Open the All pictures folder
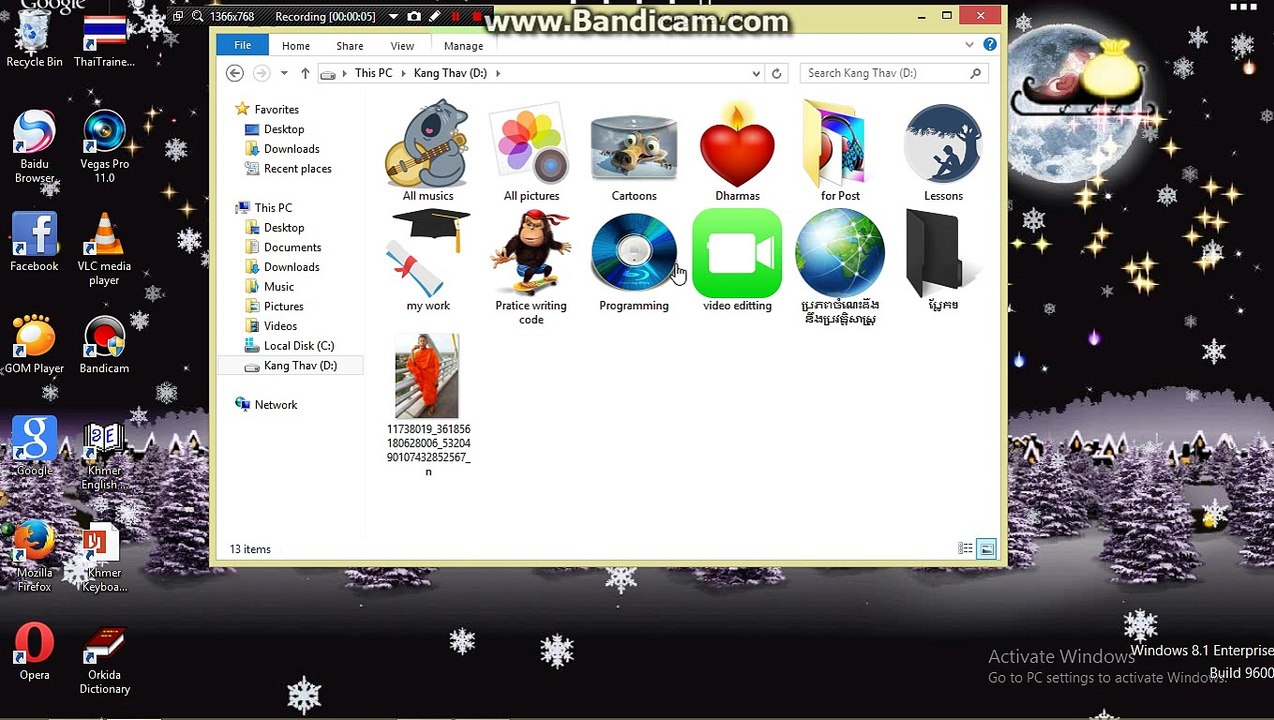 pos(531,150)
